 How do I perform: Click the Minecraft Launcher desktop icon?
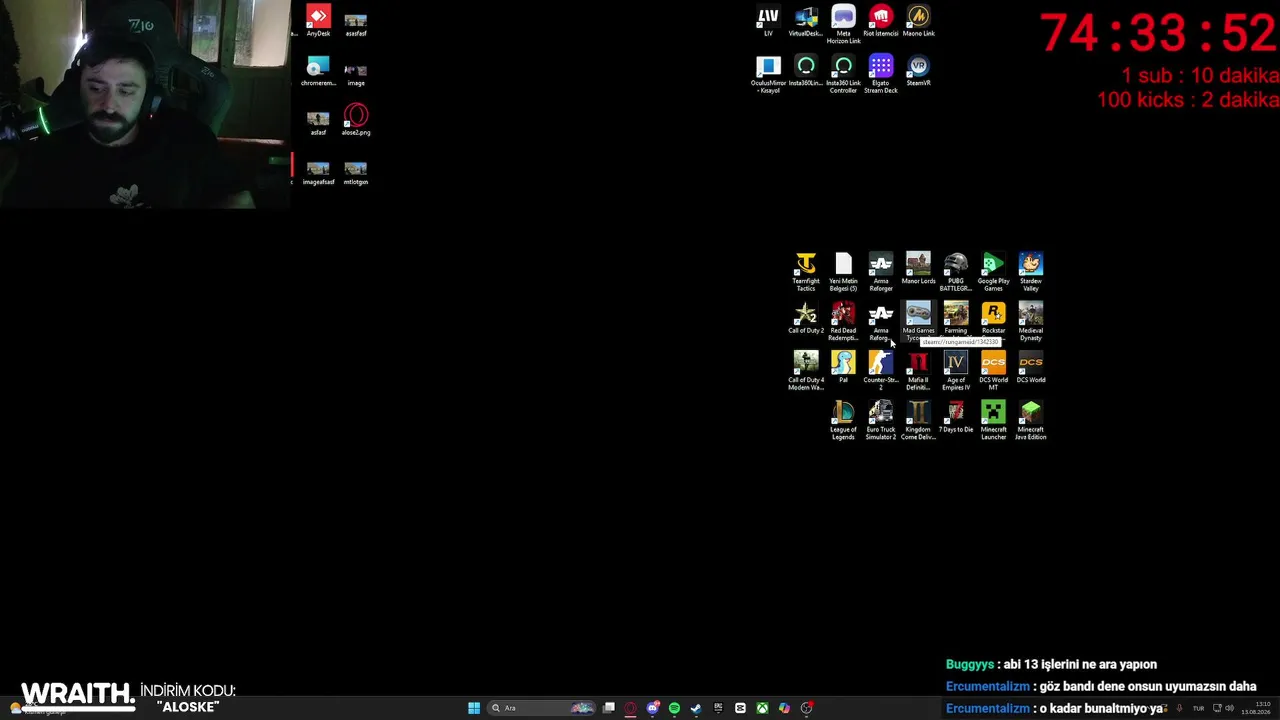(993, 420)
